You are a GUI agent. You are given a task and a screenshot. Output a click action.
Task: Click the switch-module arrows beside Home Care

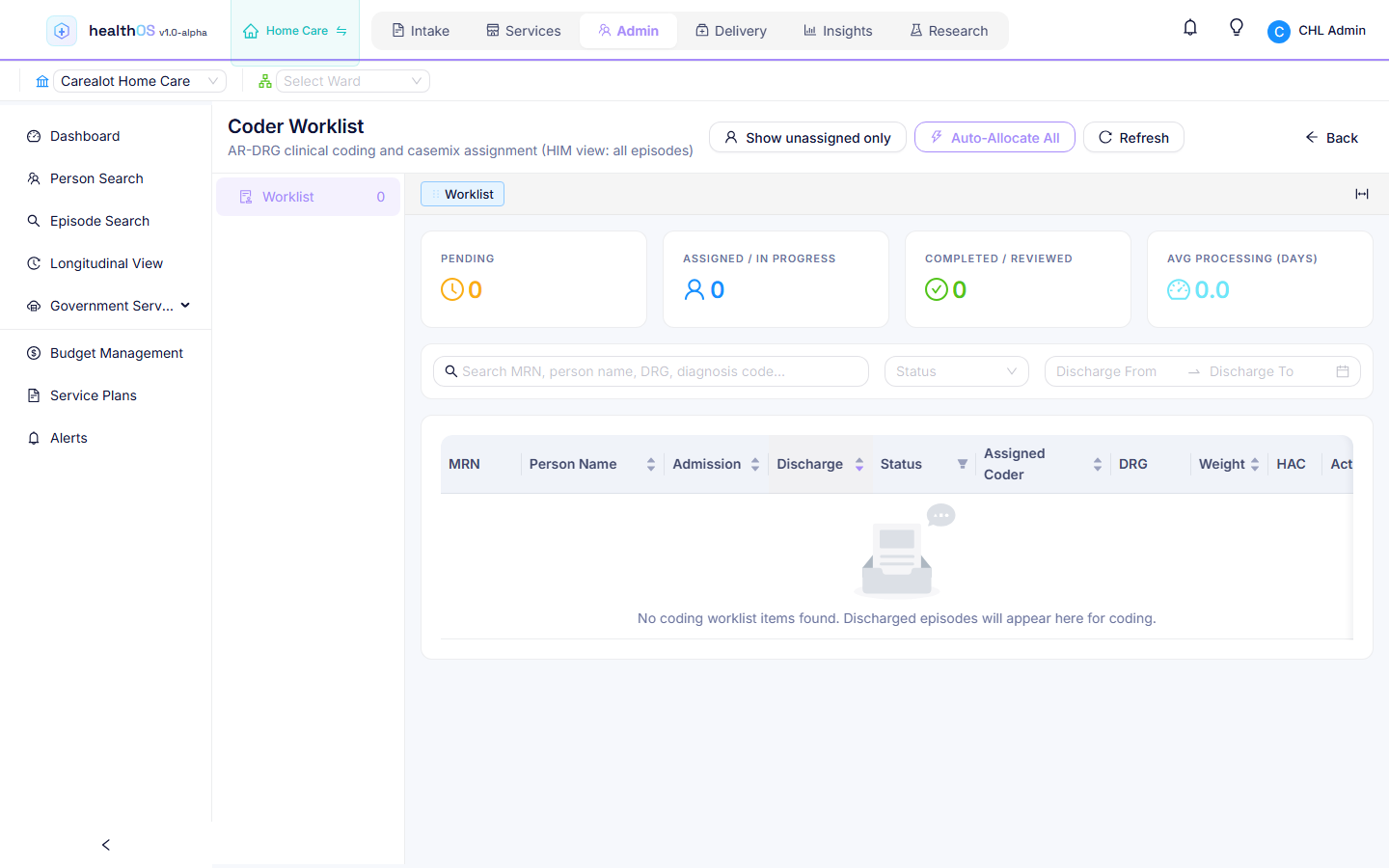pyautogui.click(x=341, y=31)
